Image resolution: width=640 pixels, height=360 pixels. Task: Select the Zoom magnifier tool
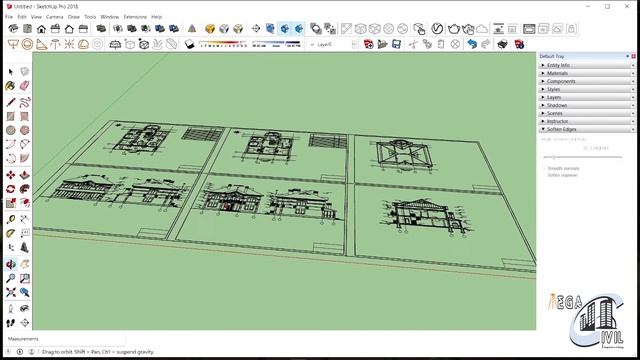pyautogui.click(x=11, y=278)
